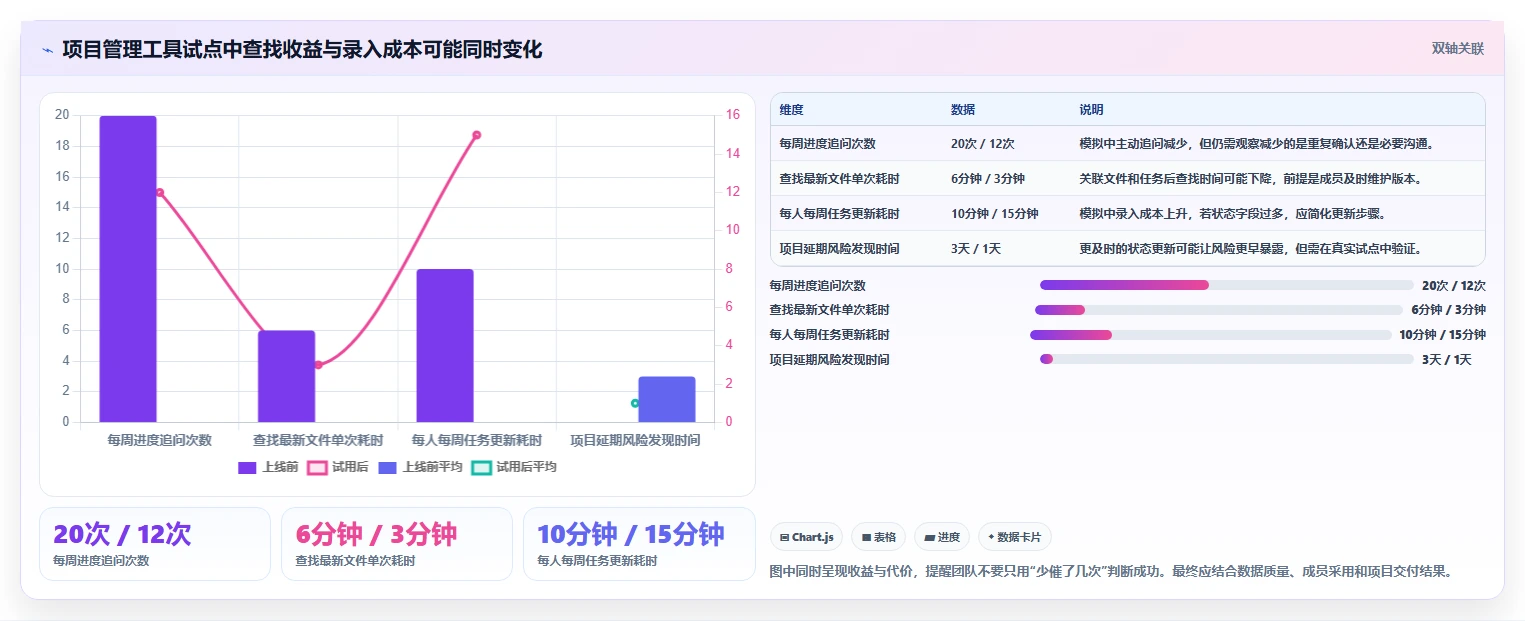Click the x-axis label 项目延期风险发现时间

pyautogui.click(x=635, y=440)
